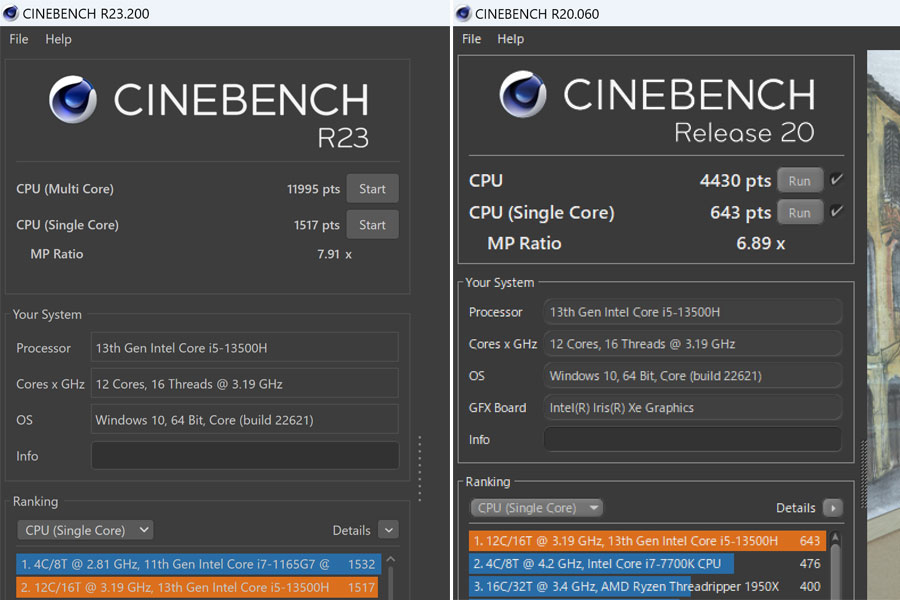Open the Help menu in Cinebench R20
This screenshot has height=600, width=900.
click(510, 39)
